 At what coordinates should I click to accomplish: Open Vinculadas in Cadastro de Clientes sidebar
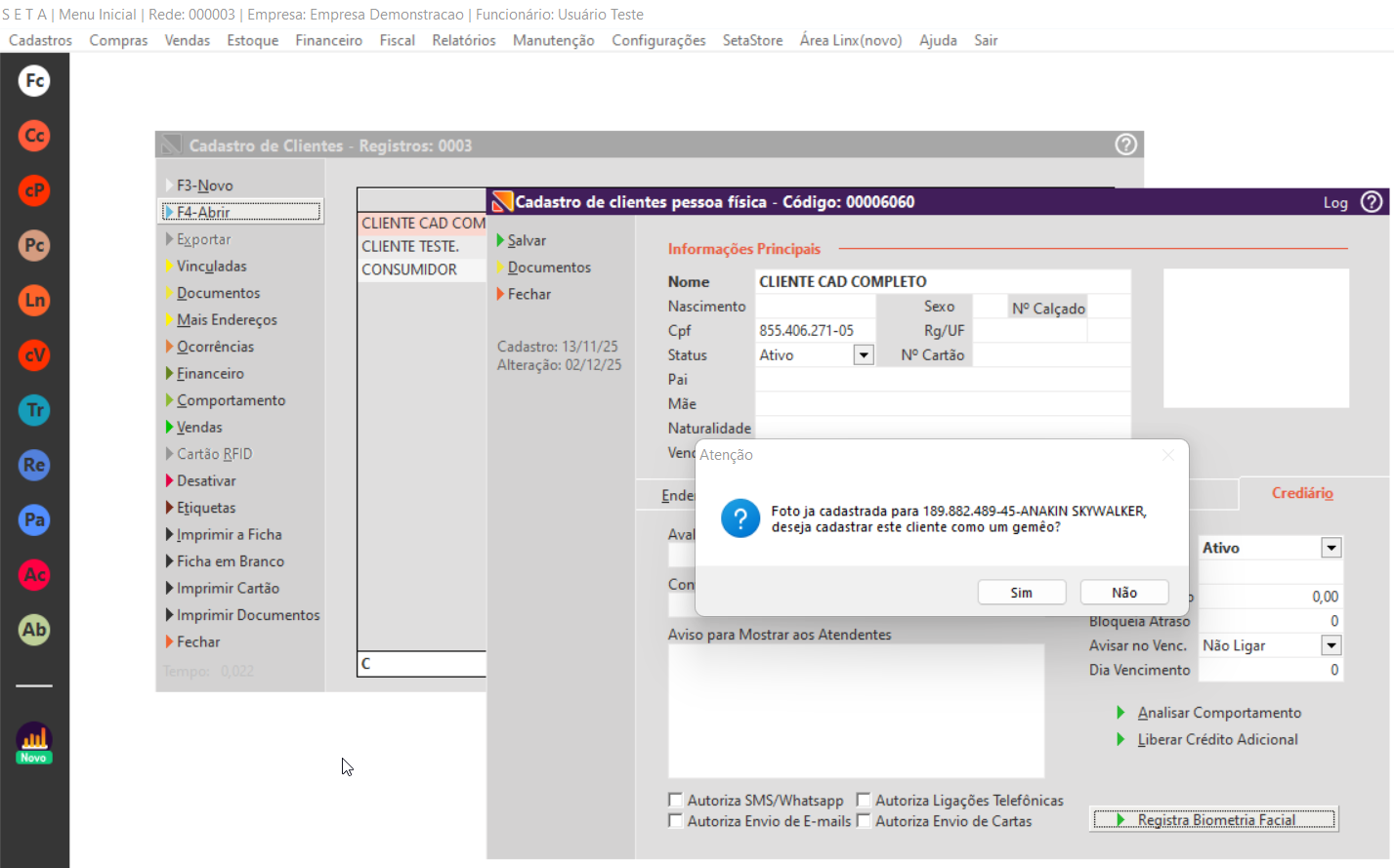pos(211,266)
